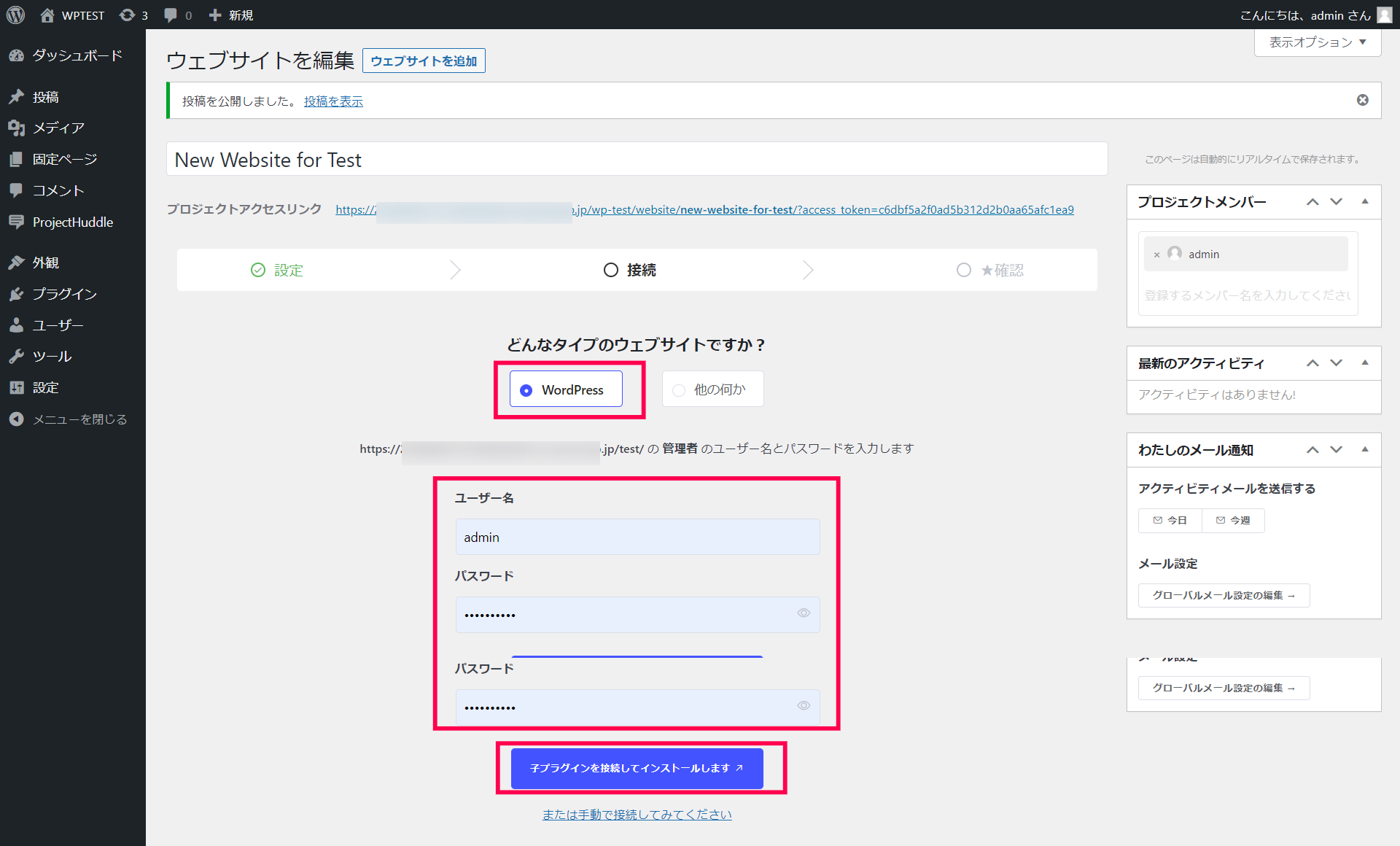Image resolution: width=1400 pixels, height=846 pixels.
Task: Open the 表示オプション dropdown
Action: (1318, 42)
